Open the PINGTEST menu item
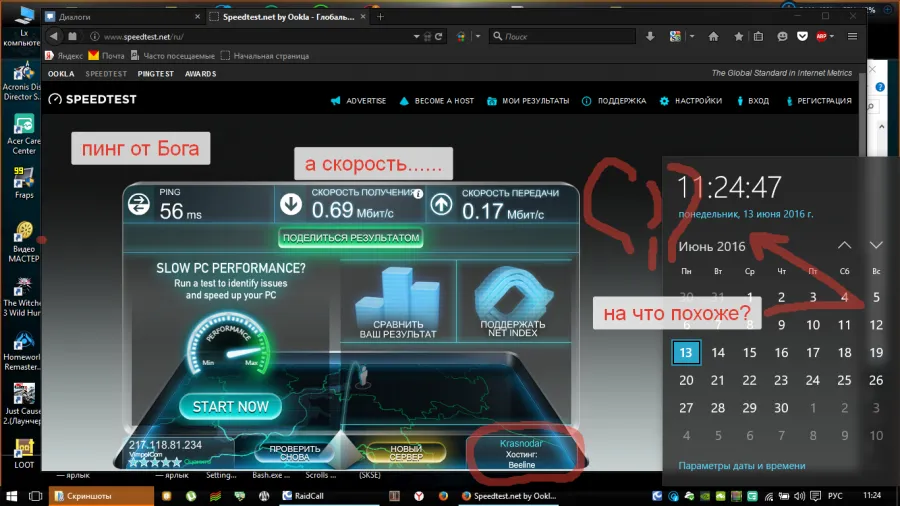900x506 pixels. coord(156,73)
